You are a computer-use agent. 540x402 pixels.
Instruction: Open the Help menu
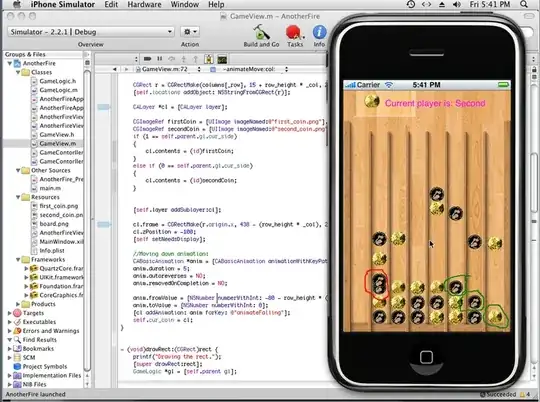point(216,4)
